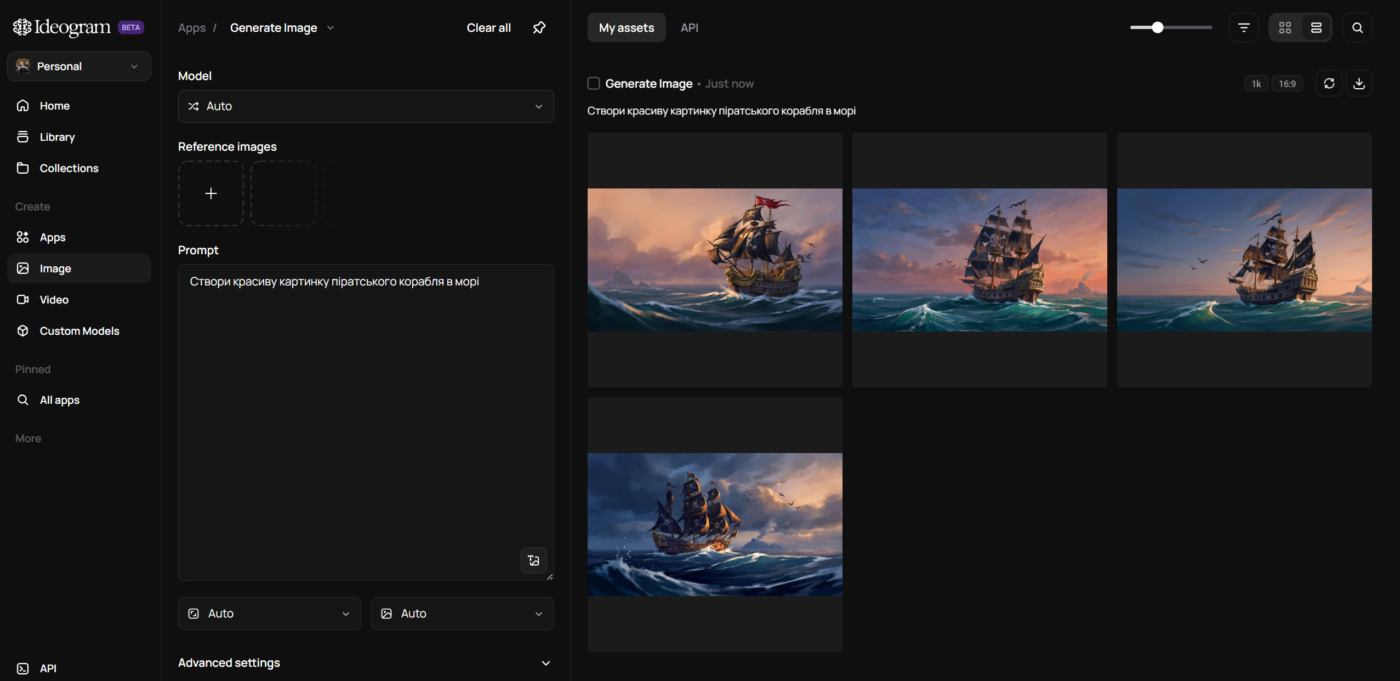
Task: Switch to the My assets tab
Action: coord(627,28)
